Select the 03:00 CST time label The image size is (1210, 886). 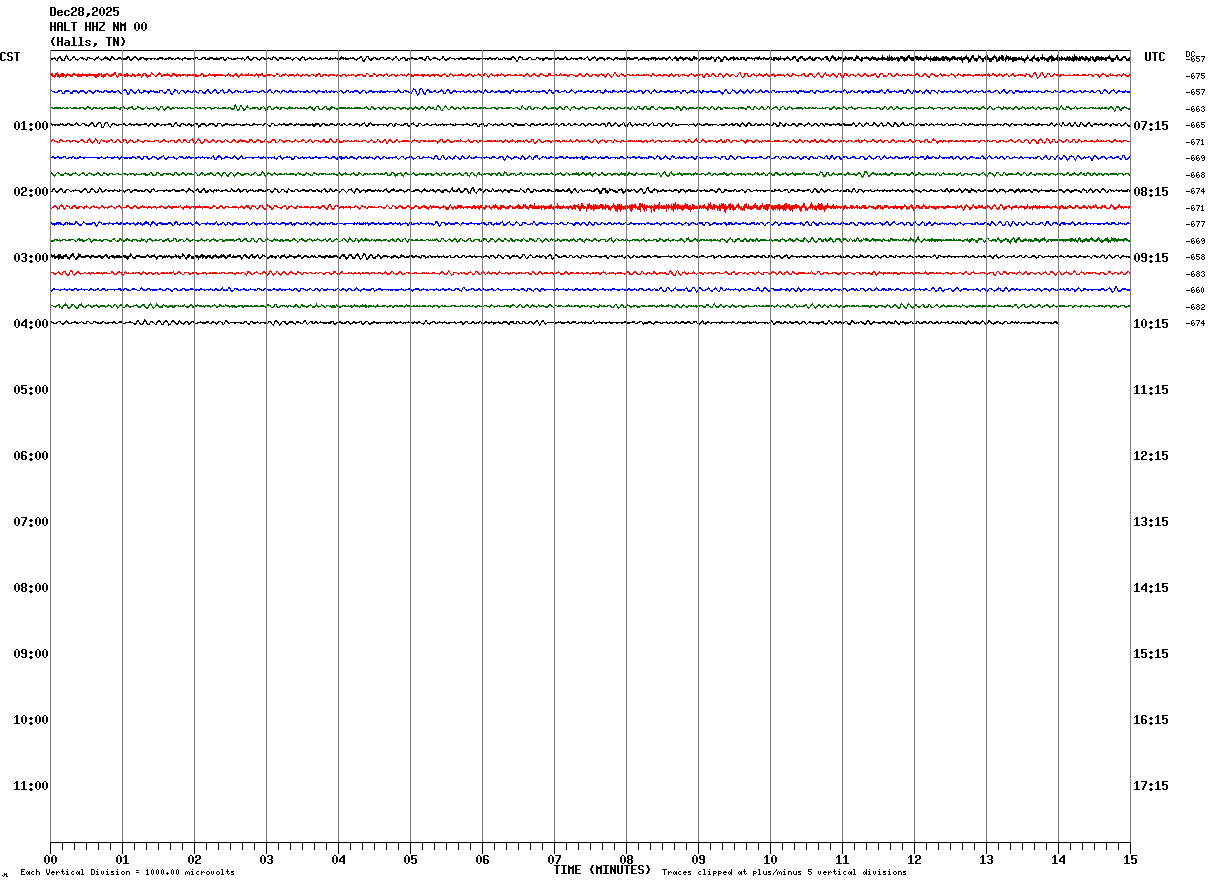pyautogui.click(x=31, y=258)
